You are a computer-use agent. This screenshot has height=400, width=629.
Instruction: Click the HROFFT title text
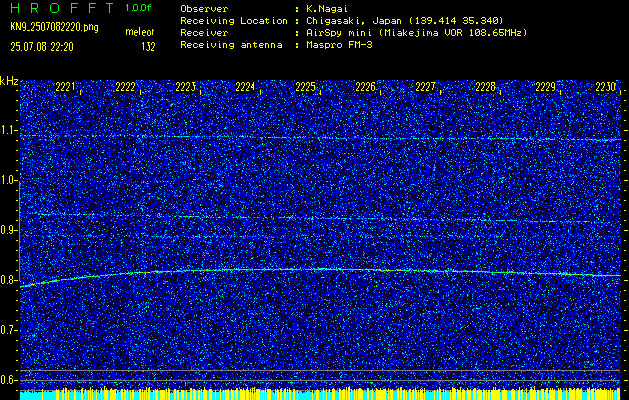click(62, 8)
